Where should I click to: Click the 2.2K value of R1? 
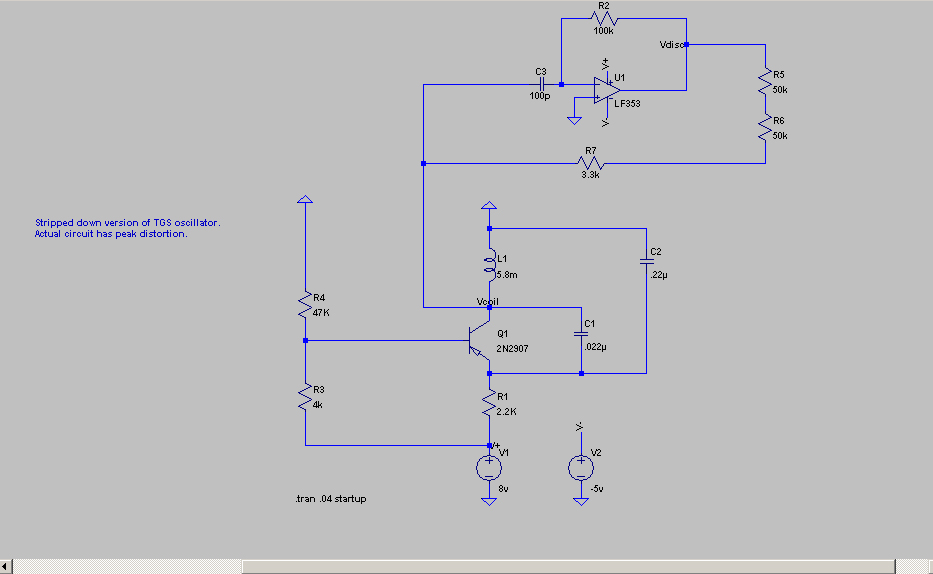pos(506,412)
